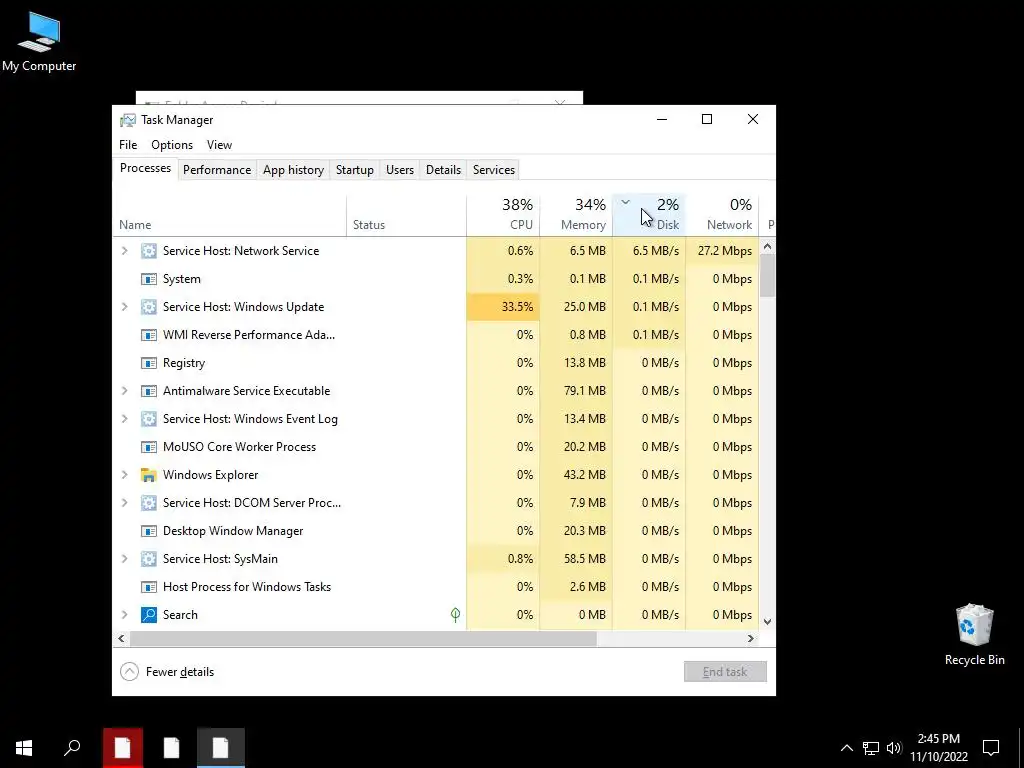Click the red-highlighted taskbar app icon
The image size is (1024, 768).
pyautogui.click(x=123, y=748)
